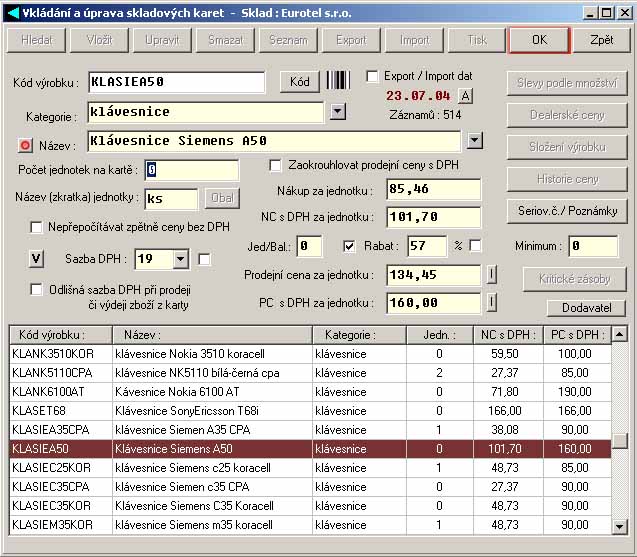Click the scroll up arrow of the table
637x557 pixels.
click(619, 334)
